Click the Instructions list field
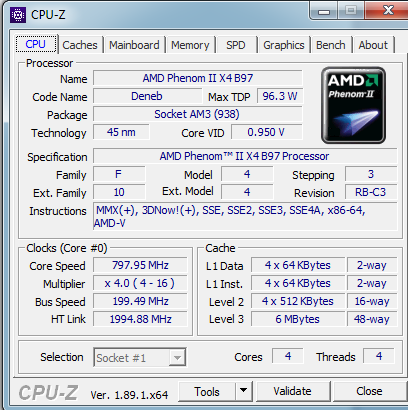 point(245,216)
